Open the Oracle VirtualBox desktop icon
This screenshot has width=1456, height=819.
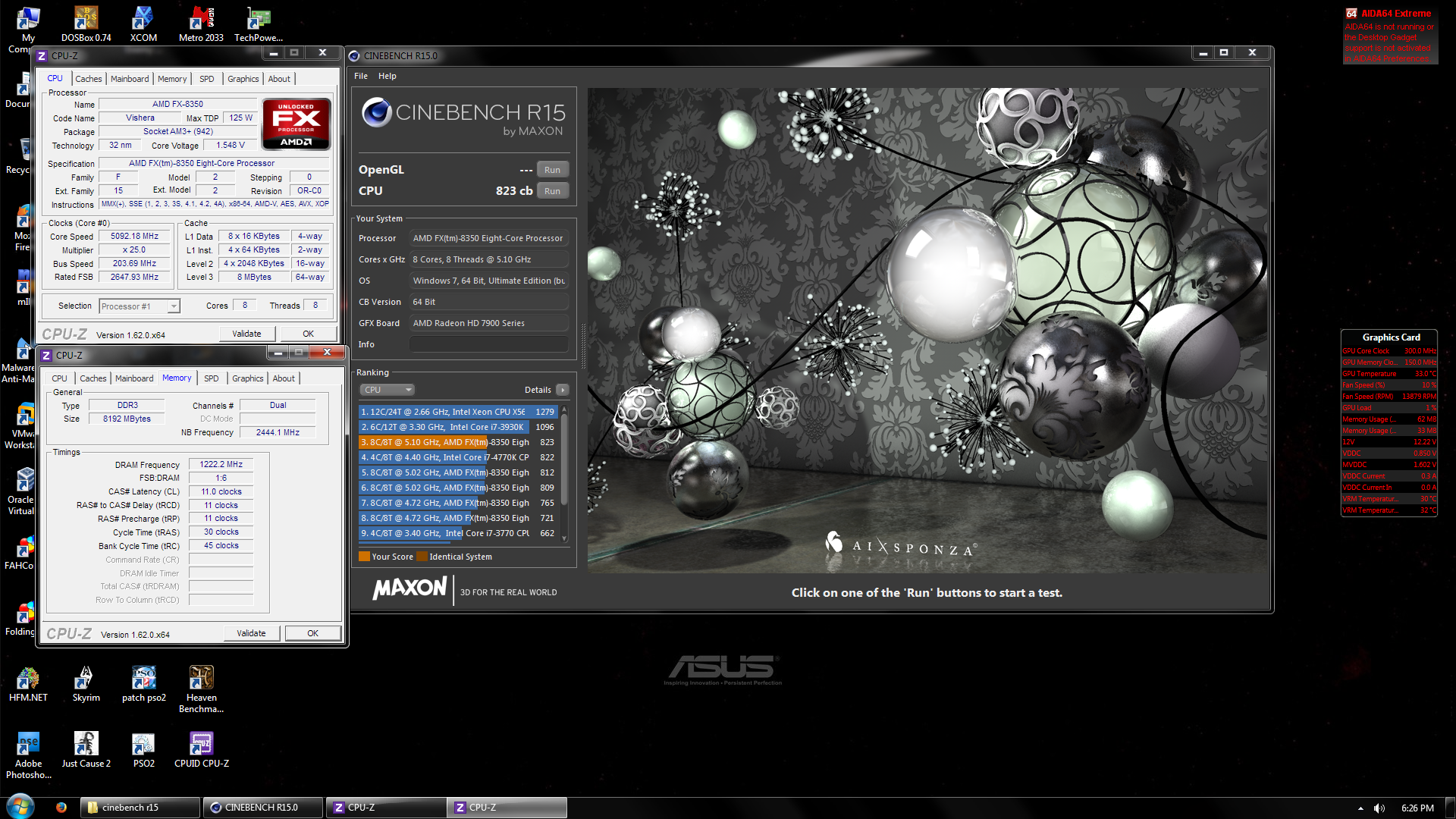(x=20, y=491)
